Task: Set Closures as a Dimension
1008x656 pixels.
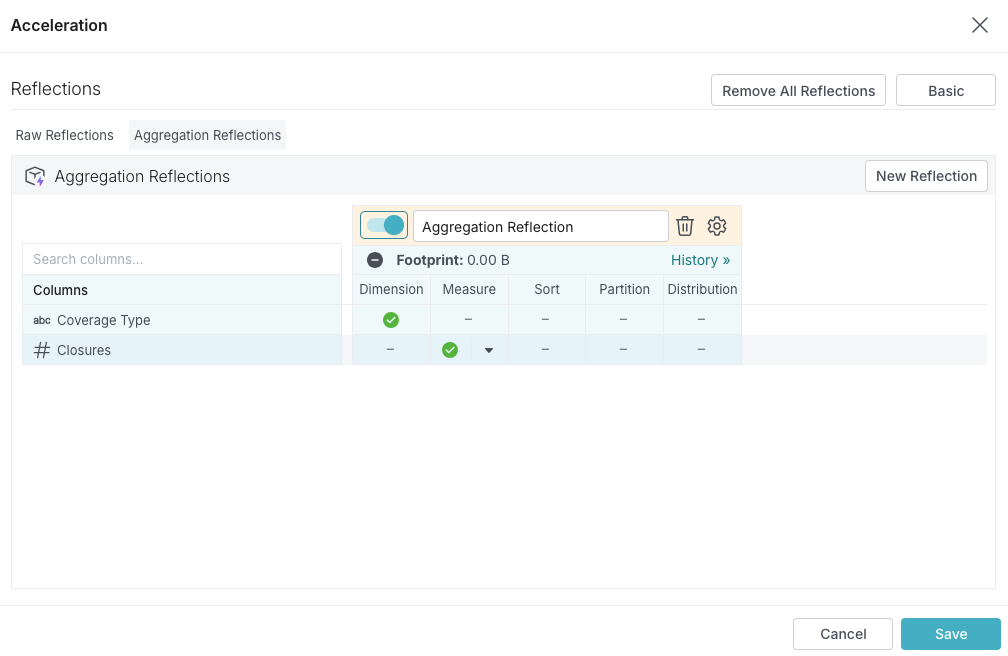Action: pos(391,350)
